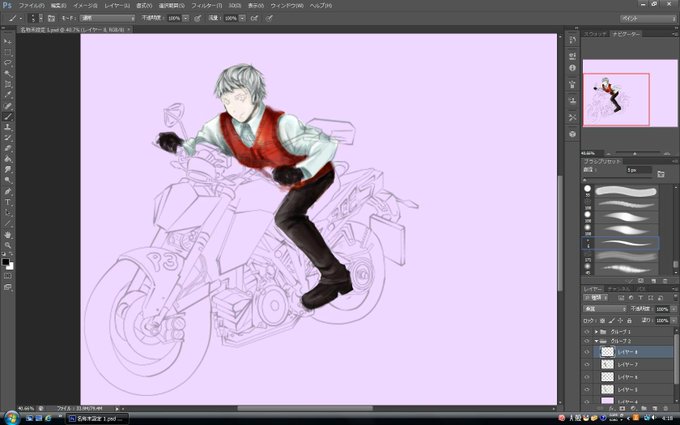This screenshot has width=680, height=425.
Task: Open the layer blend mode dropdown
Action: click(605, 309)
